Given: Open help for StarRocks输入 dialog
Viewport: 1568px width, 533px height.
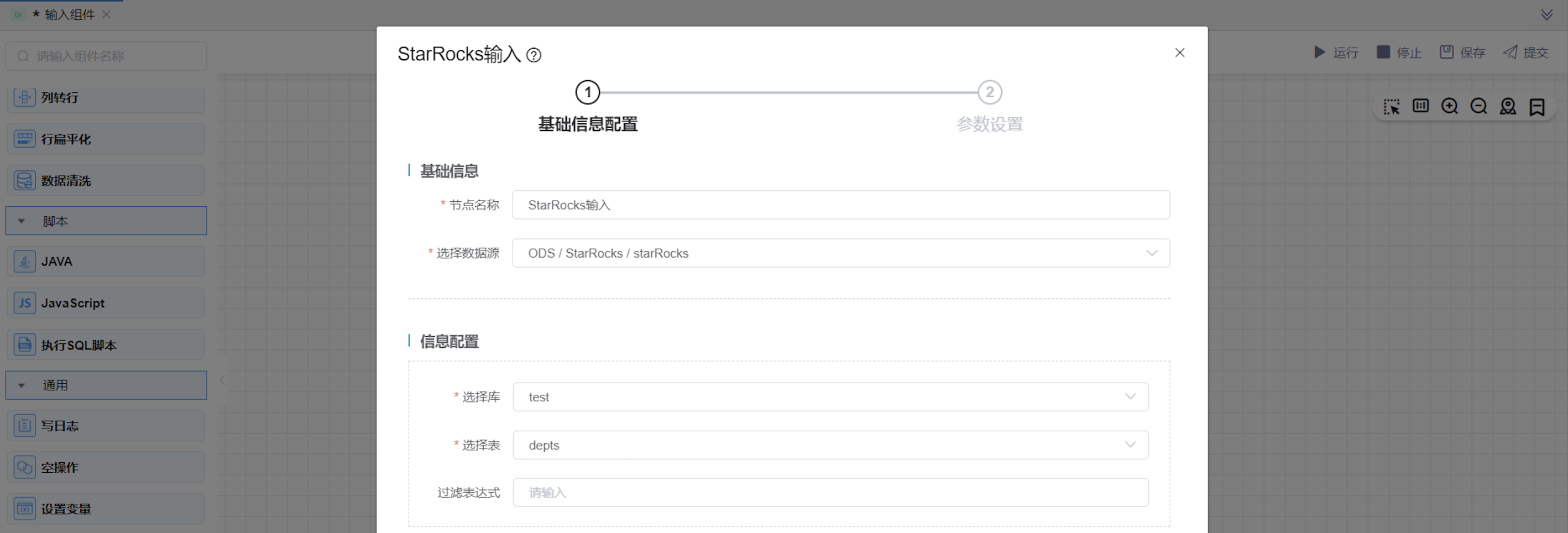Looking at the screenshot, I should tap(534, 55).
